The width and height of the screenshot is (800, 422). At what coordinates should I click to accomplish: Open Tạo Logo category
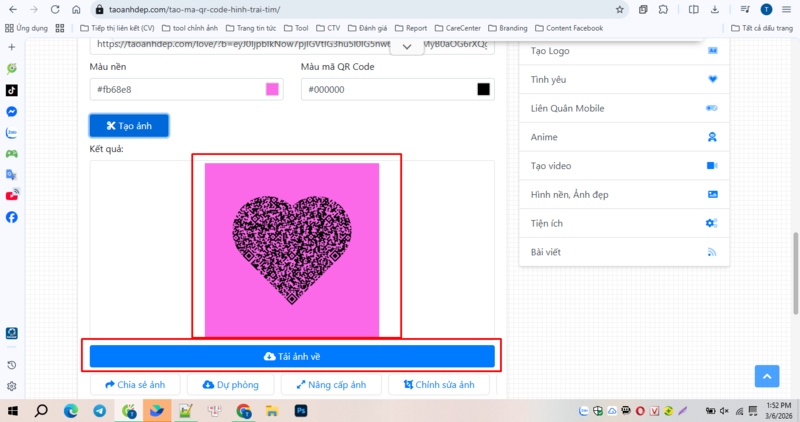[x=624, y=51]
